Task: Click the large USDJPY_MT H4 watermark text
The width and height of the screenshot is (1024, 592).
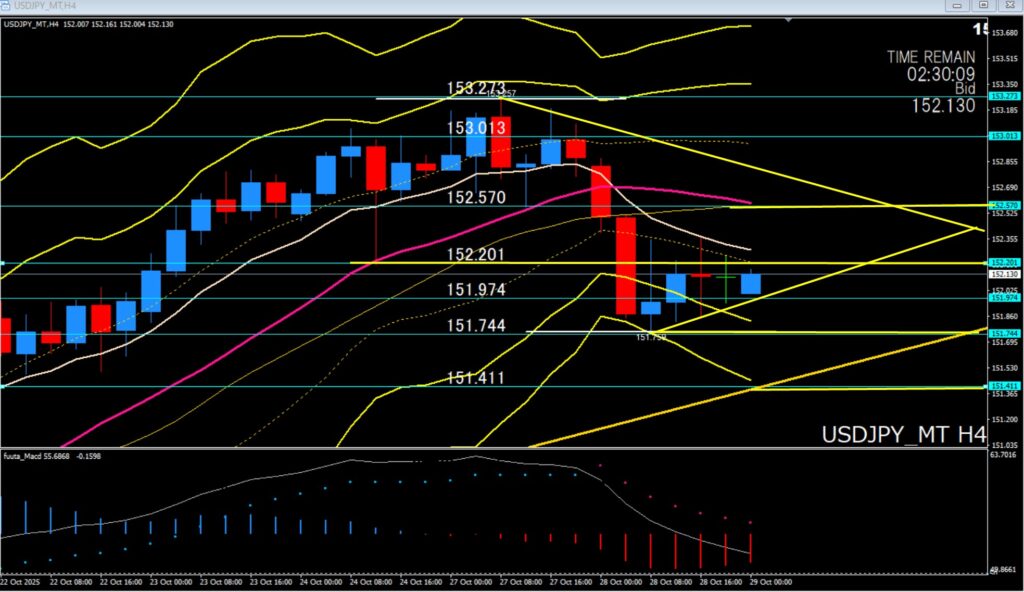Action: point(903,435)
